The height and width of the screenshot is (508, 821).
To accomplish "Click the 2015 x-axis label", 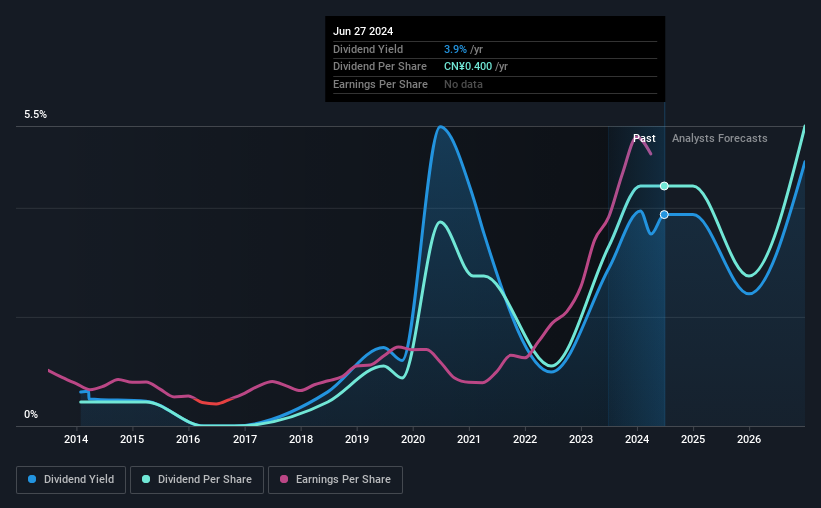I will coord(132,439).
